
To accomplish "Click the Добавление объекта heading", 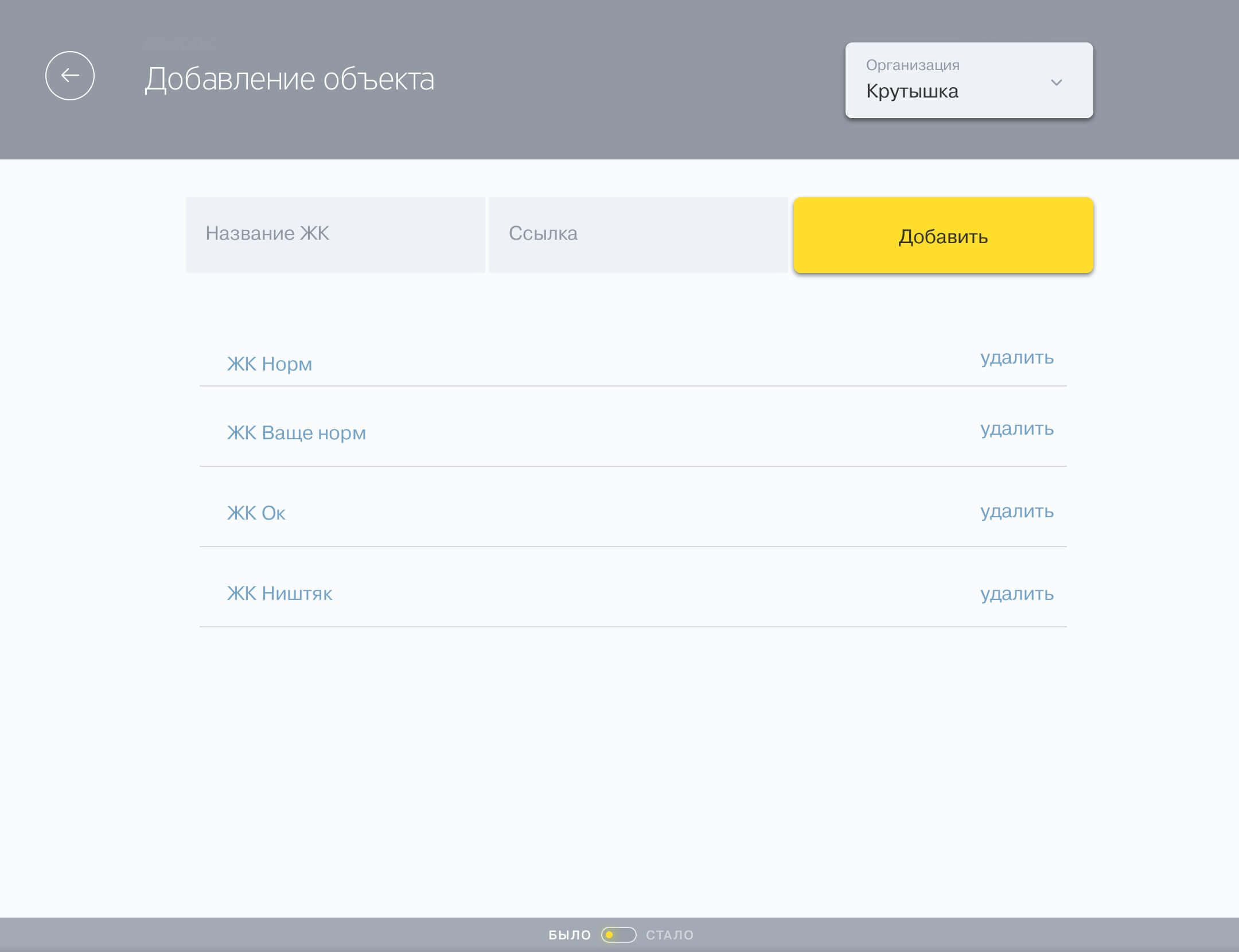I will [289, 79].
